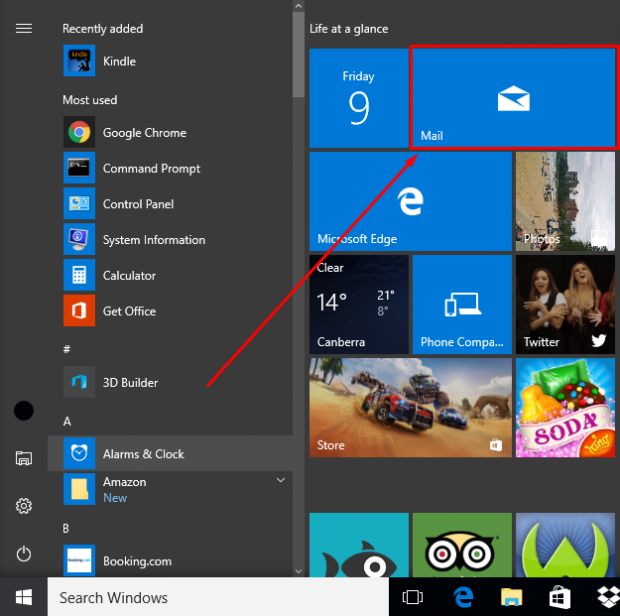The height and width of the screenshot is (616, 620).
Task: Click the user account circle icon
Action: [x=24, y=411]
